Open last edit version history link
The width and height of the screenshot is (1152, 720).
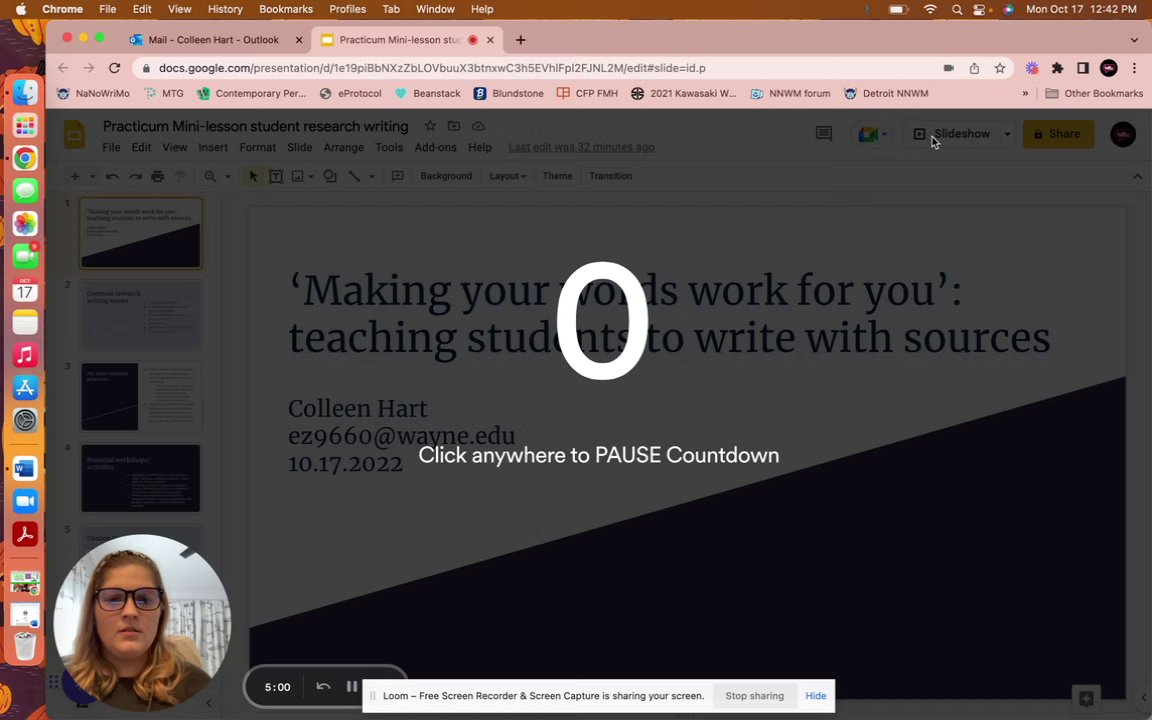581,147
